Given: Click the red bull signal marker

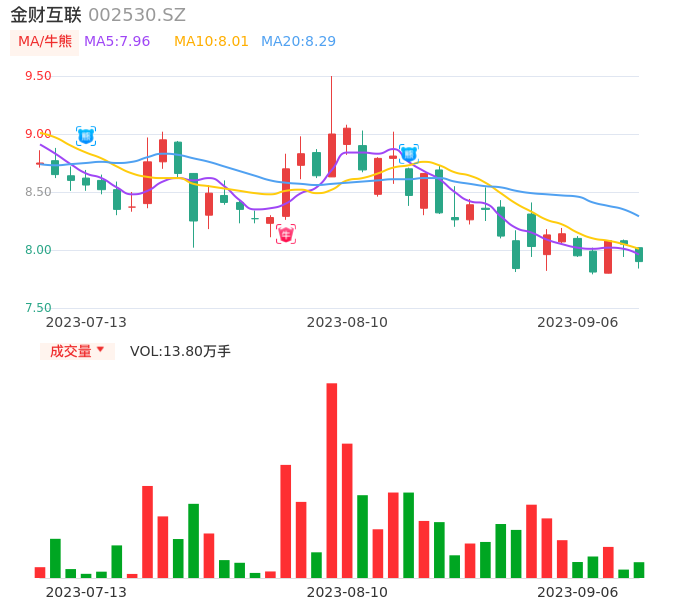Looking at the screenshot, I should tap(286, 235).
